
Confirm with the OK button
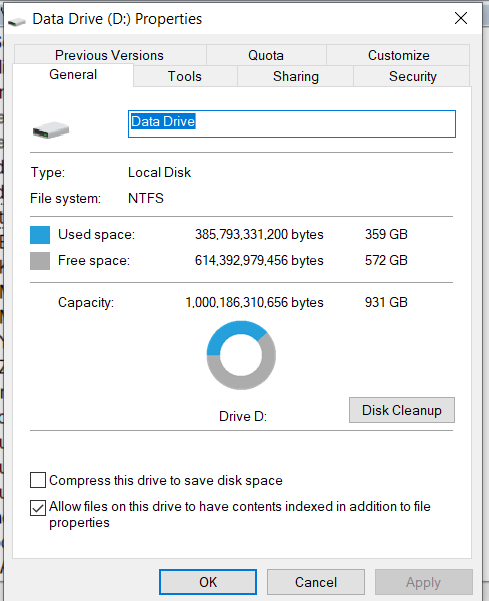(x=208, y=582)
